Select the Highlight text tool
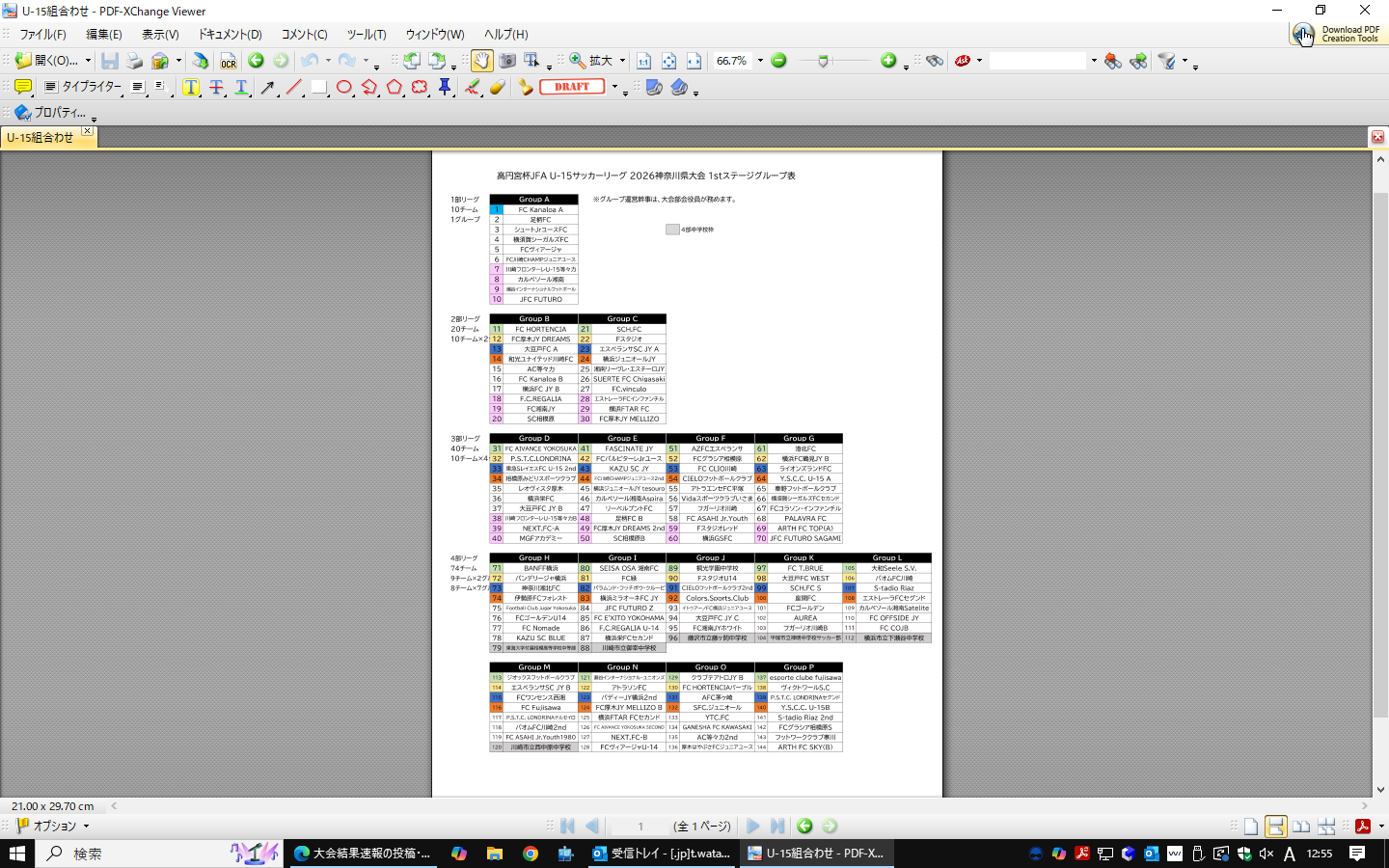Viewport: 1389px width, 868px height. click(x=191, y=87)
